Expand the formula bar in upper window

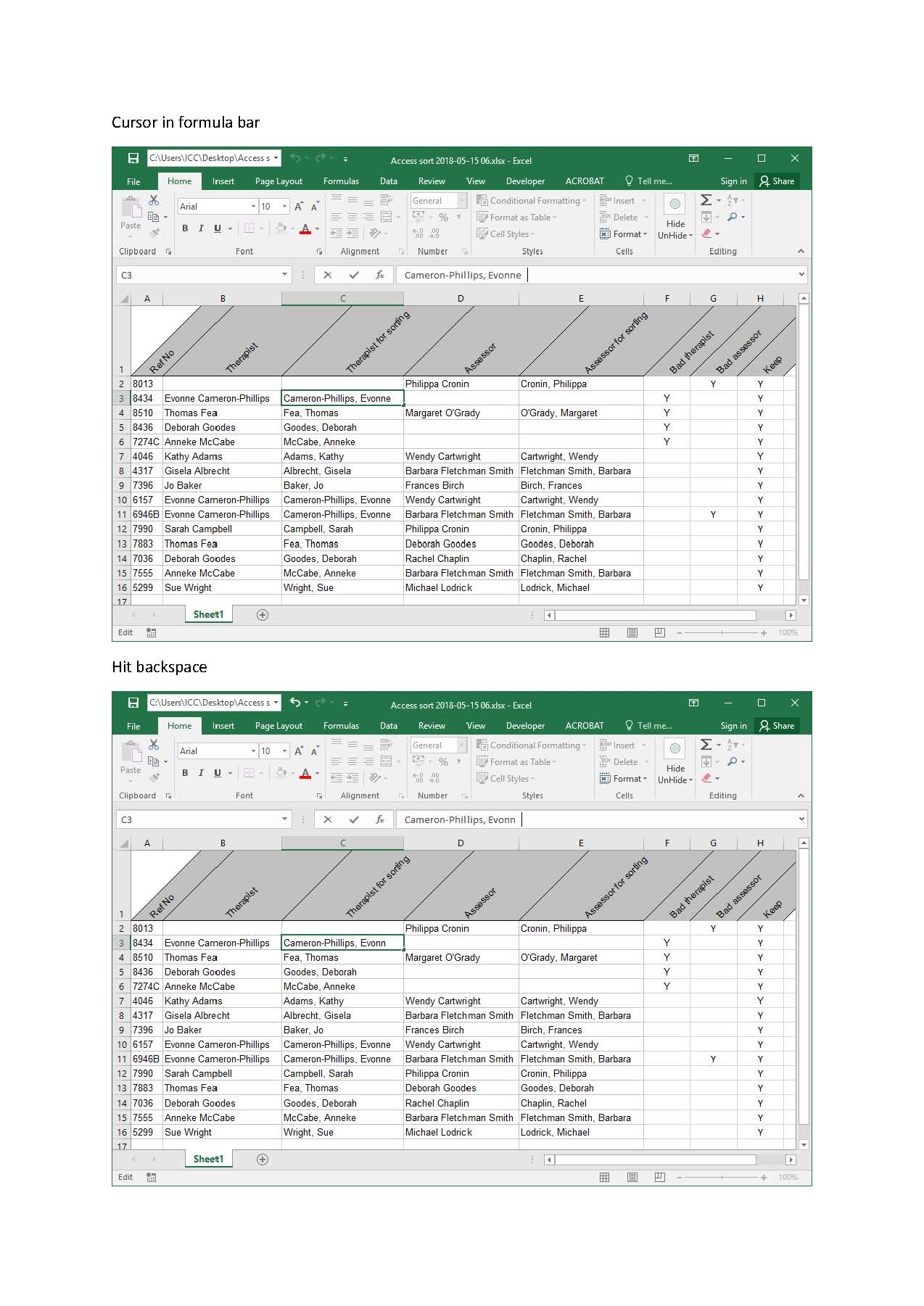(801, 275)
